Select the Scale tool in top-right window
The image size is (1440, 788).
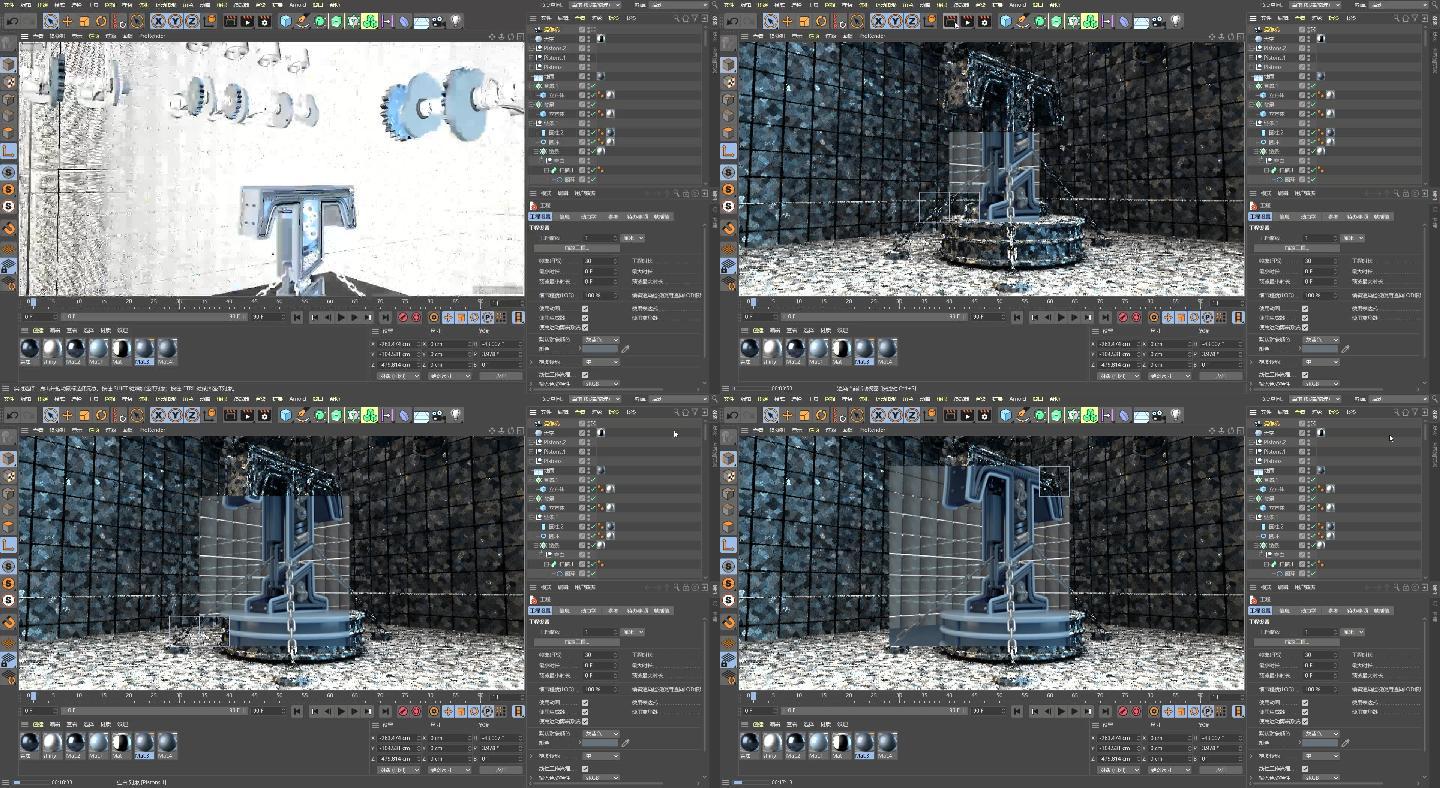(x=804, y=21)
